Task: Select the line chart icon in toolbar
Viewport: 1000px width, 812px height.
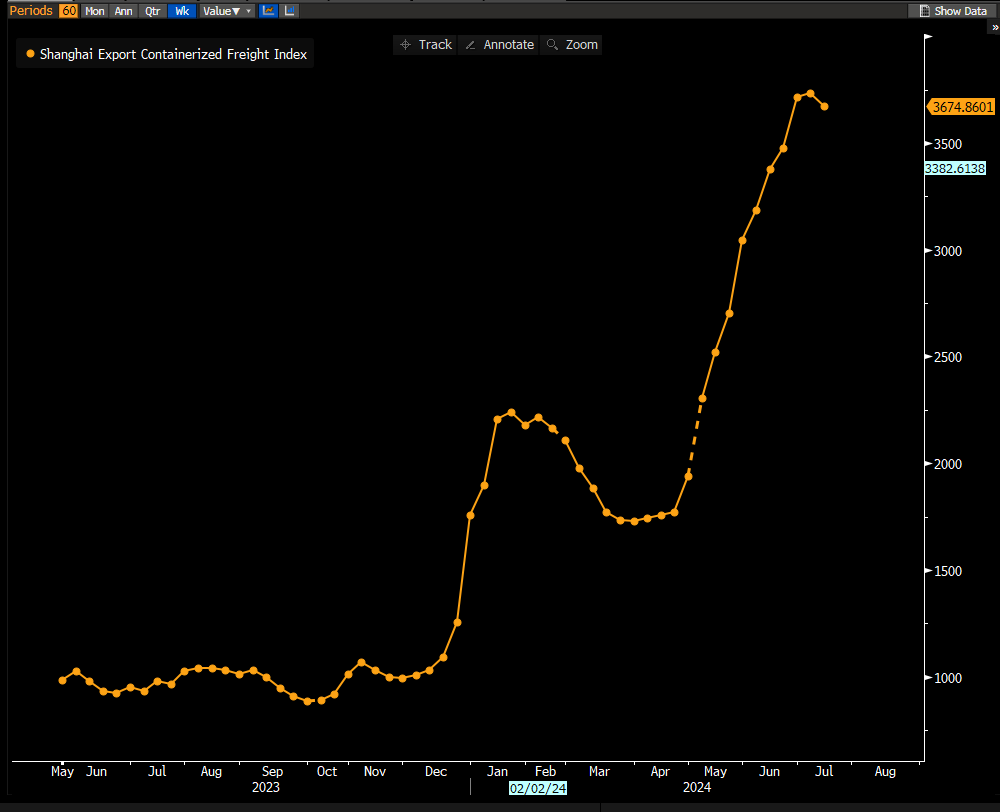Action: pyautogui.click(x=268, y=11)
